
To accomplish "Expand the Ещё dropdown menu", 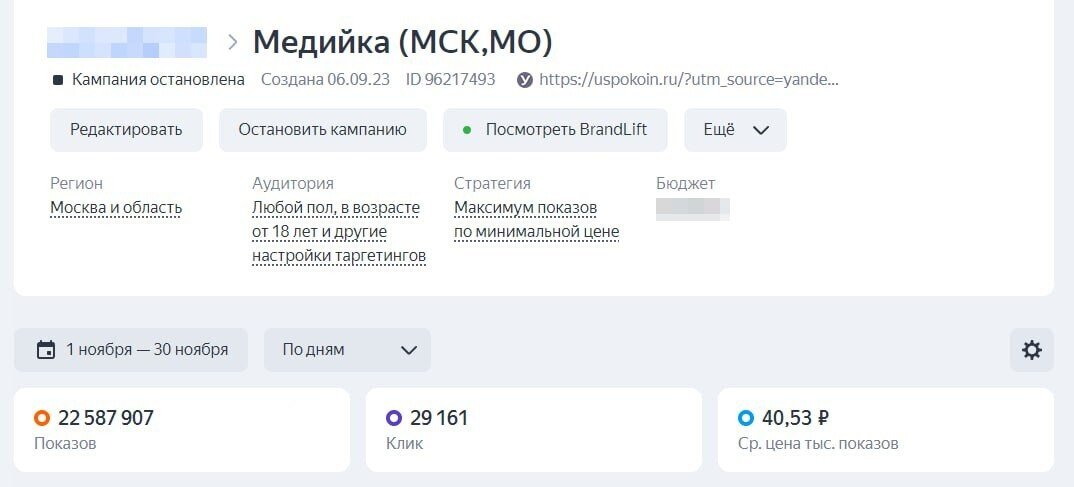I will tap(735, 130).
